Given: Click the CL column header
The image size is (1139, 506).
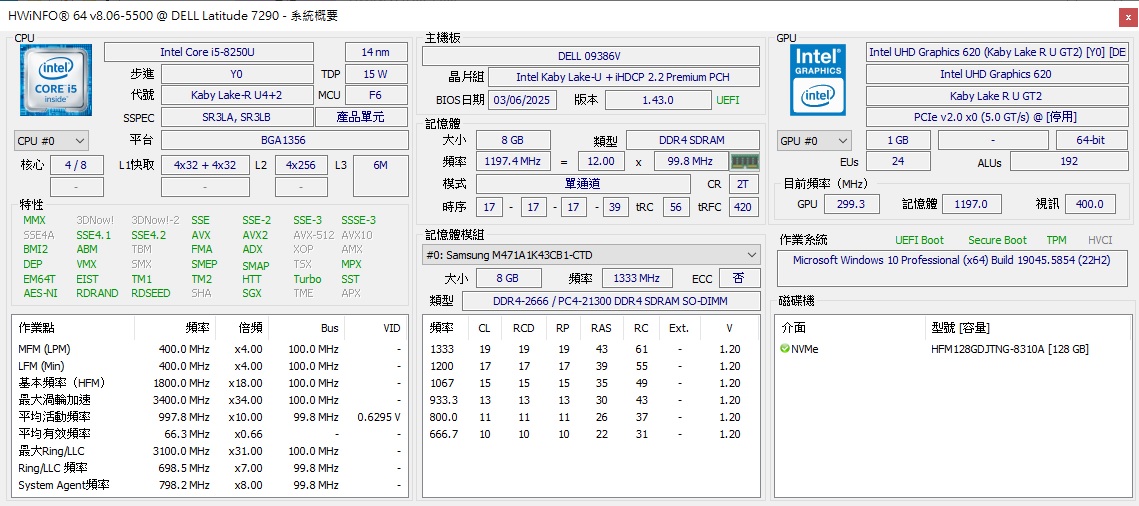Looking at the screenshot, I should tap(485, 328).
